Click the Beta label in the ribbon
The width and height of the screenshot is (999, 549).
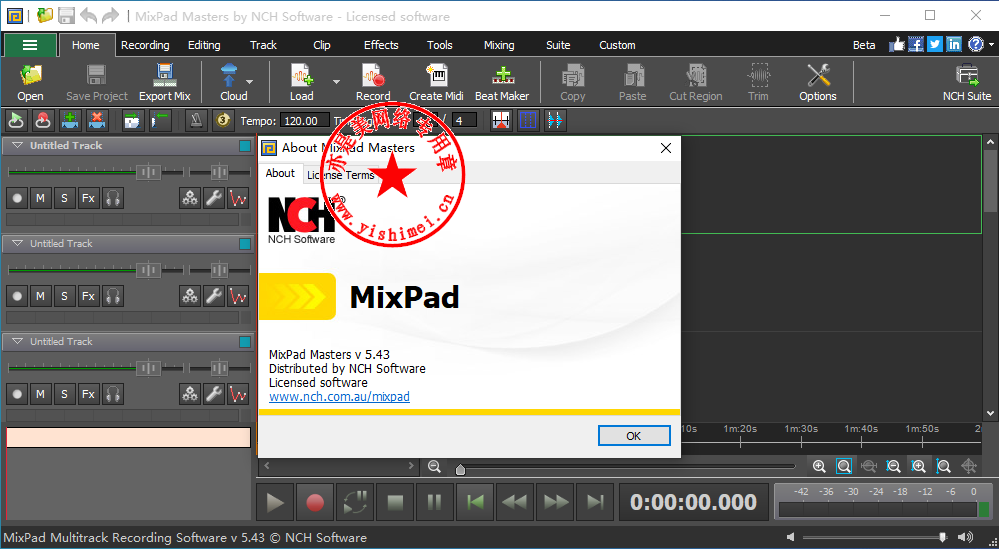(864, 45)
